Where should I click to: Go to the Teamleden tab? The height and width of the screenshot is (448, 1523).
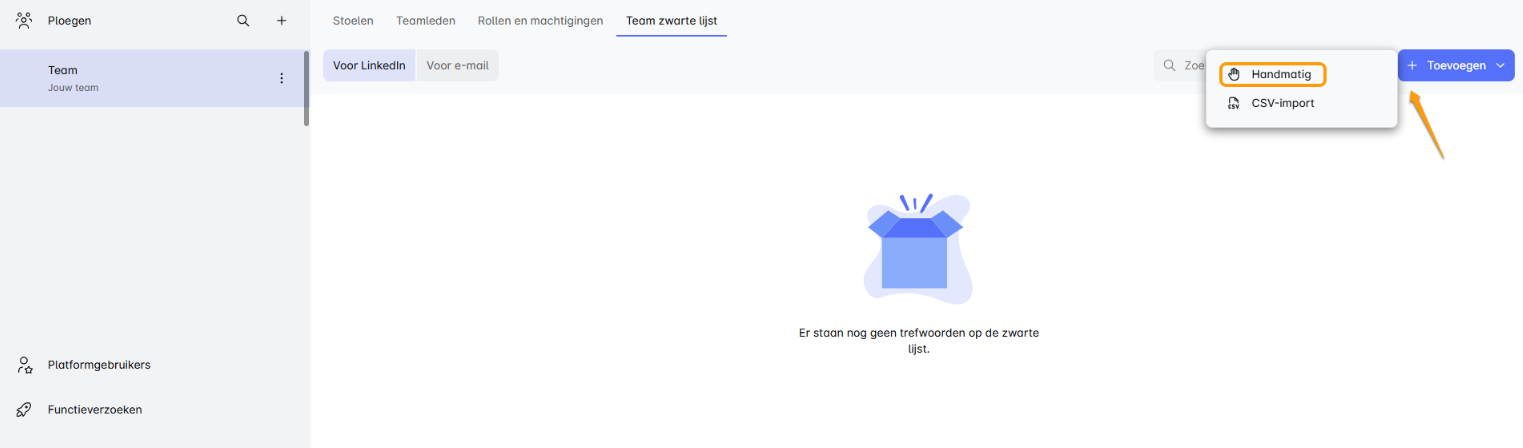425,20
